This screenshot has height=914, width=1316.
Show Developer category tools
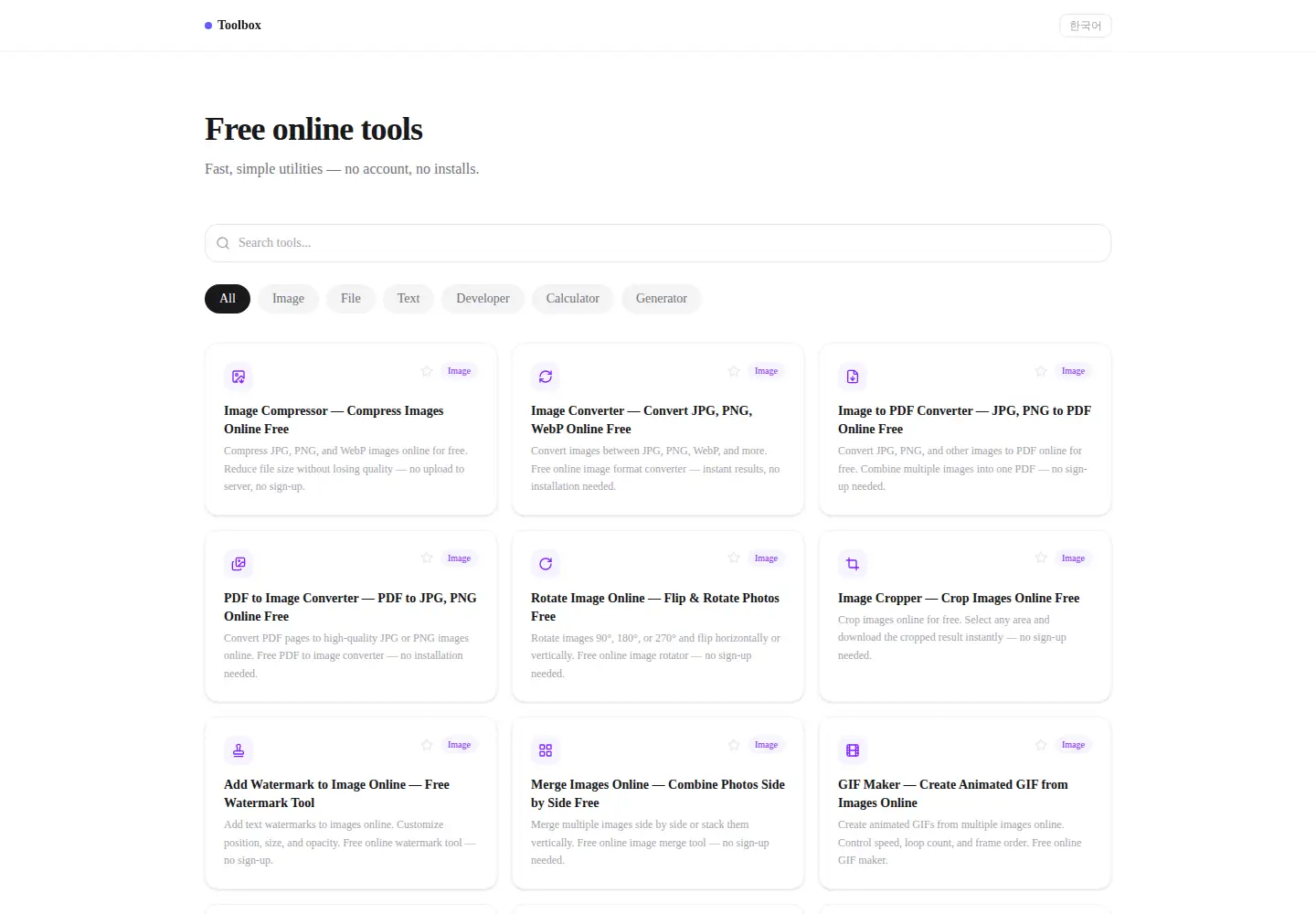point(483,299)
